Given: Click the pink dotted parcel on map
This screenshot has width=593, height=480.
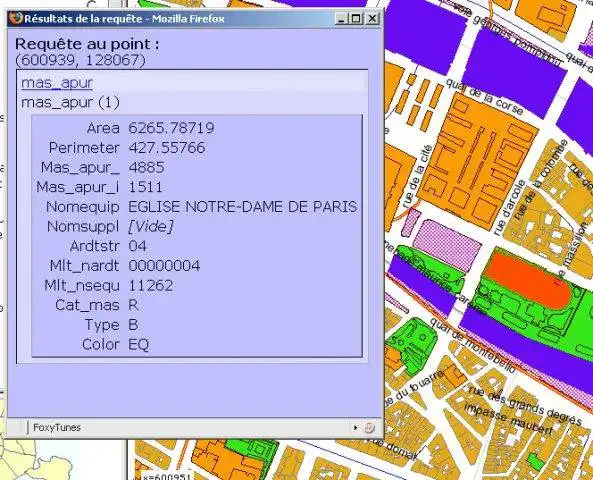Looking at the screenshot, I should click(447, 245).
